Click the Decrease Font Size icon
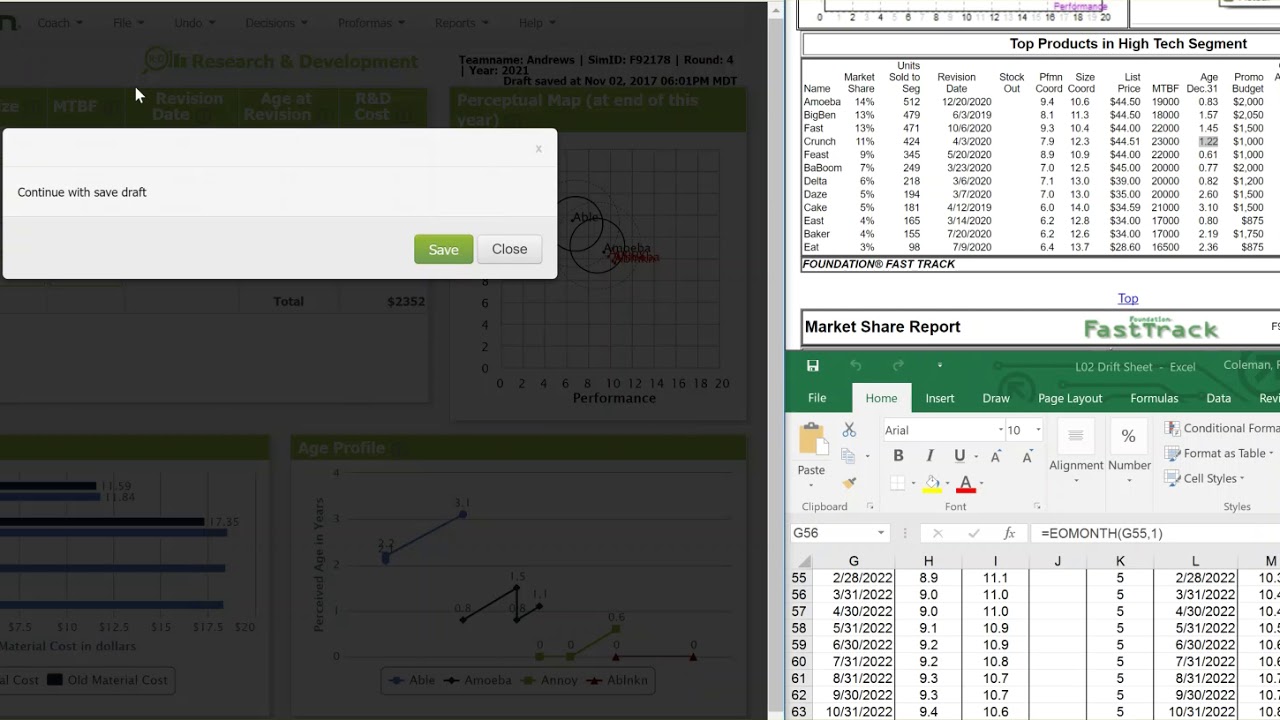 tap(1027, 456)
